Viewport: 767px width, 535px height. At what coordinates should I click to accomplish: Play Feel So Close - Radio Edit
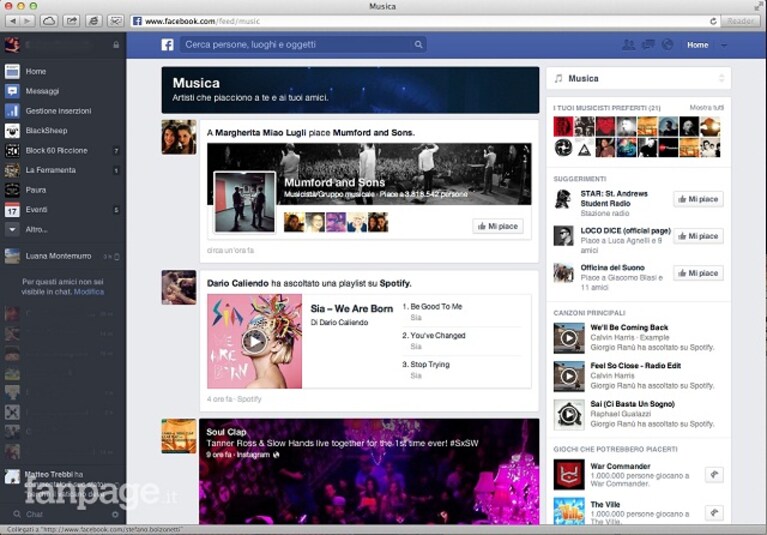click(x=569, y=376)
